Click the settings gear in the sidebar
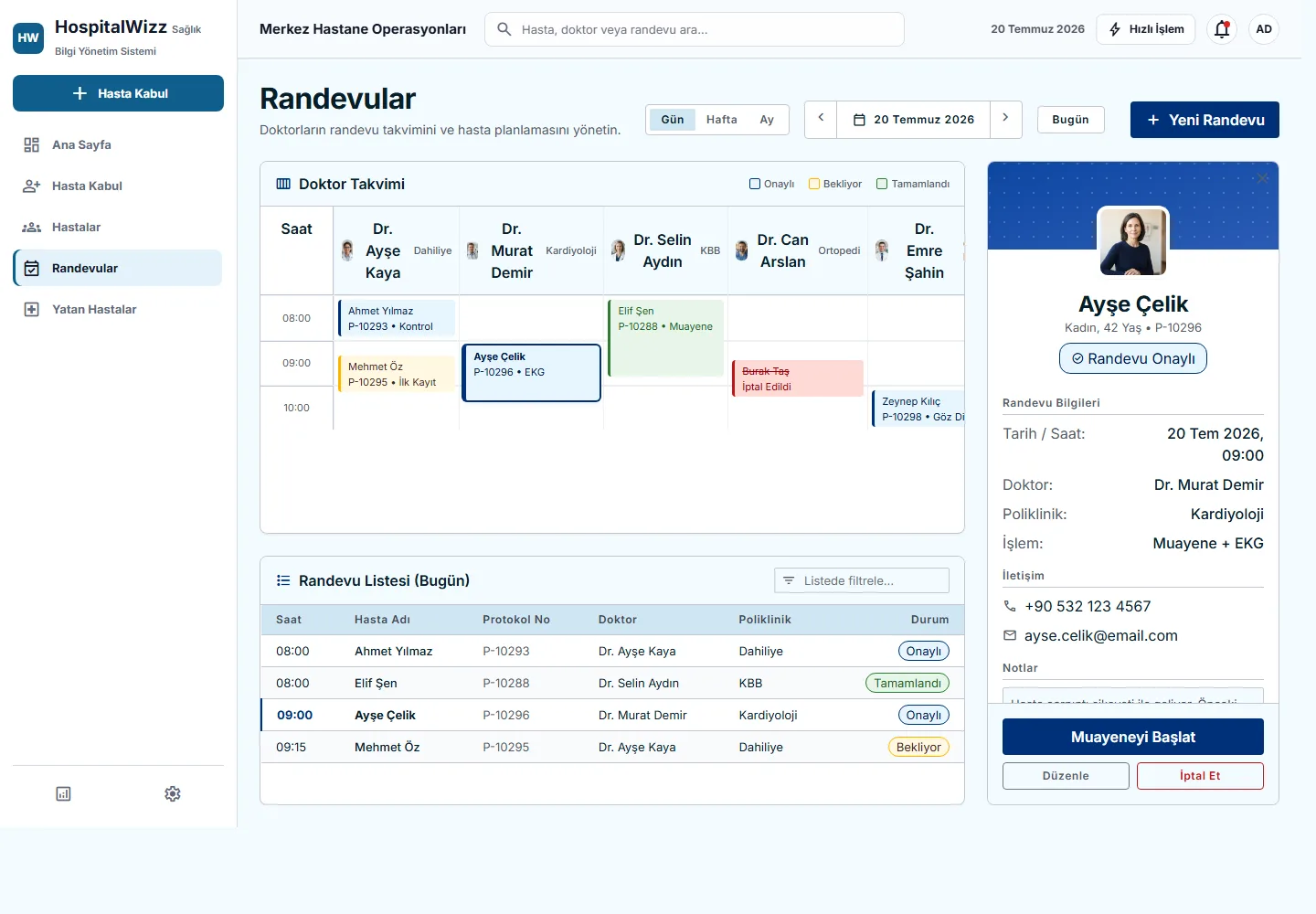The height and width of the screenshot is (914, 1316). click(x=173, y=793)
